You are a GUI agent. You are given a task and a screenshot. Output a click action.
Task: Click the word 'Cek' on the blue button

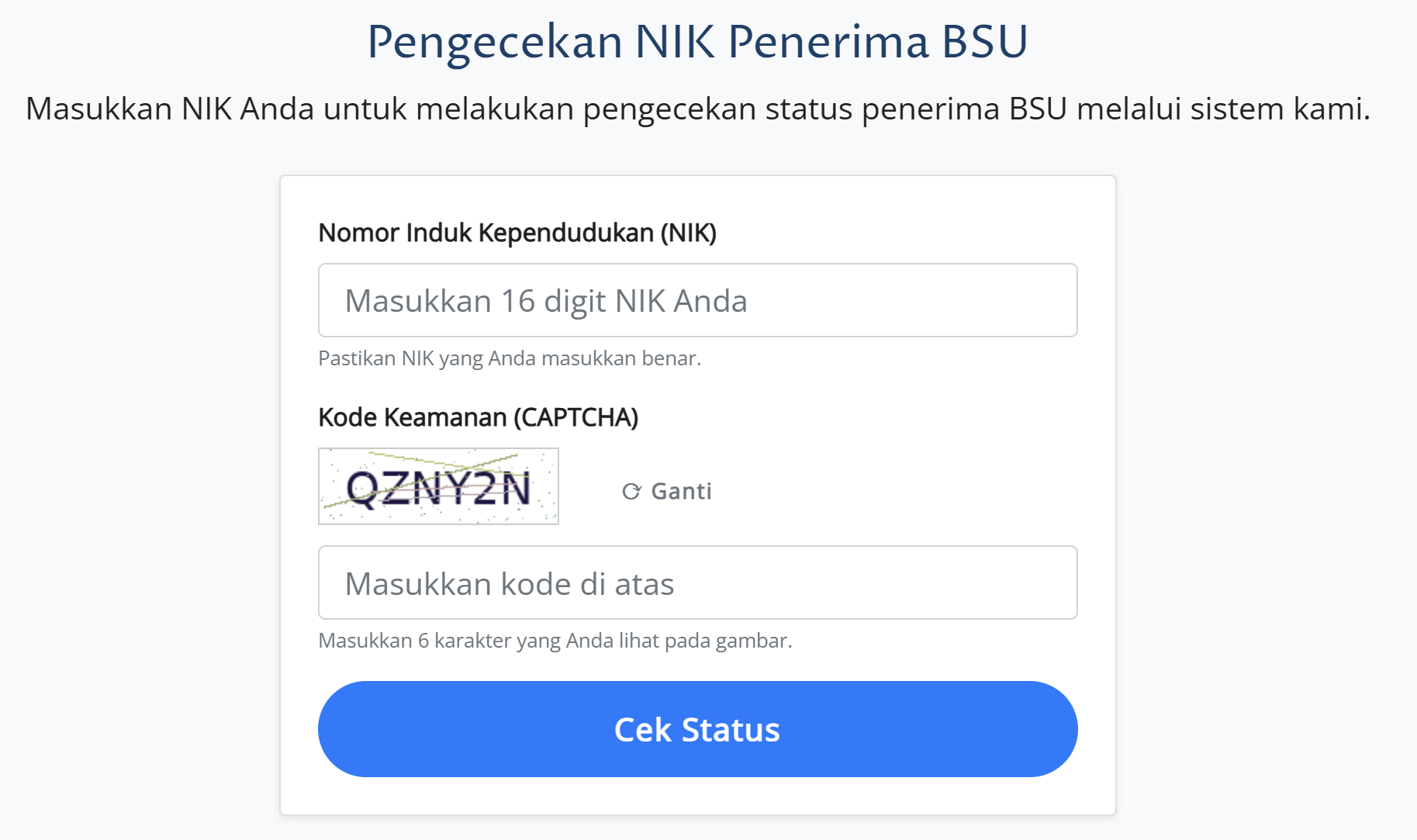click(x=642, y=730)
